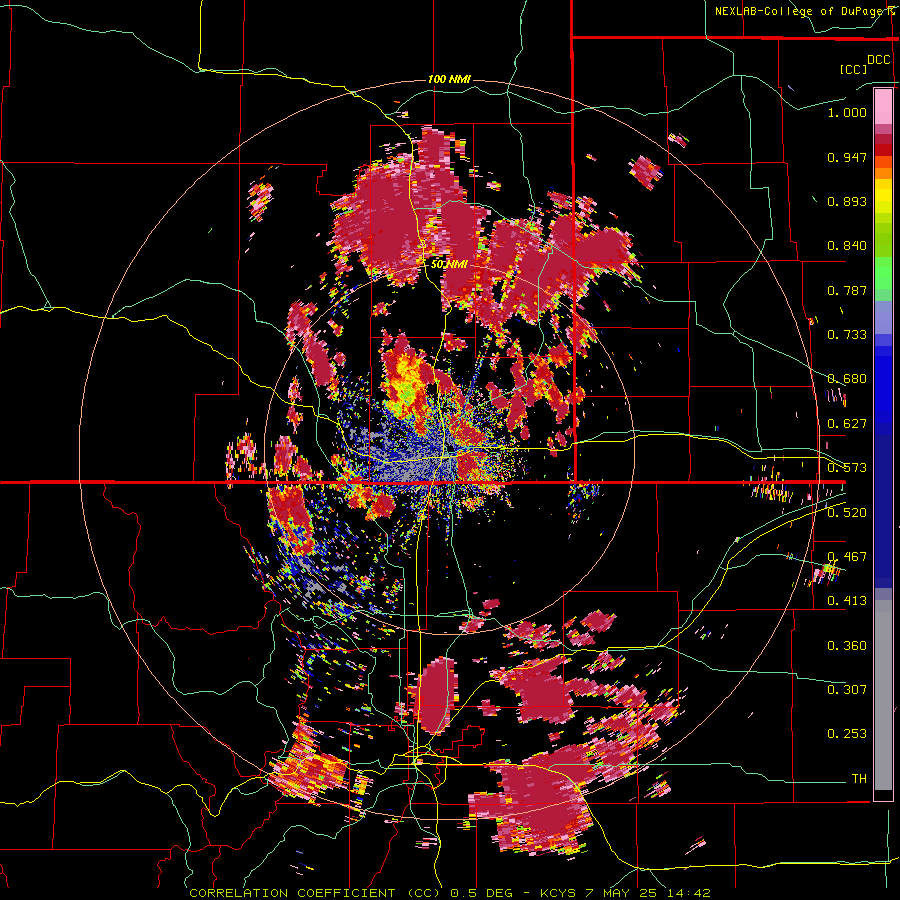Click the 0.520 scale value
The image size is (900, 900).
pos(847,513)
